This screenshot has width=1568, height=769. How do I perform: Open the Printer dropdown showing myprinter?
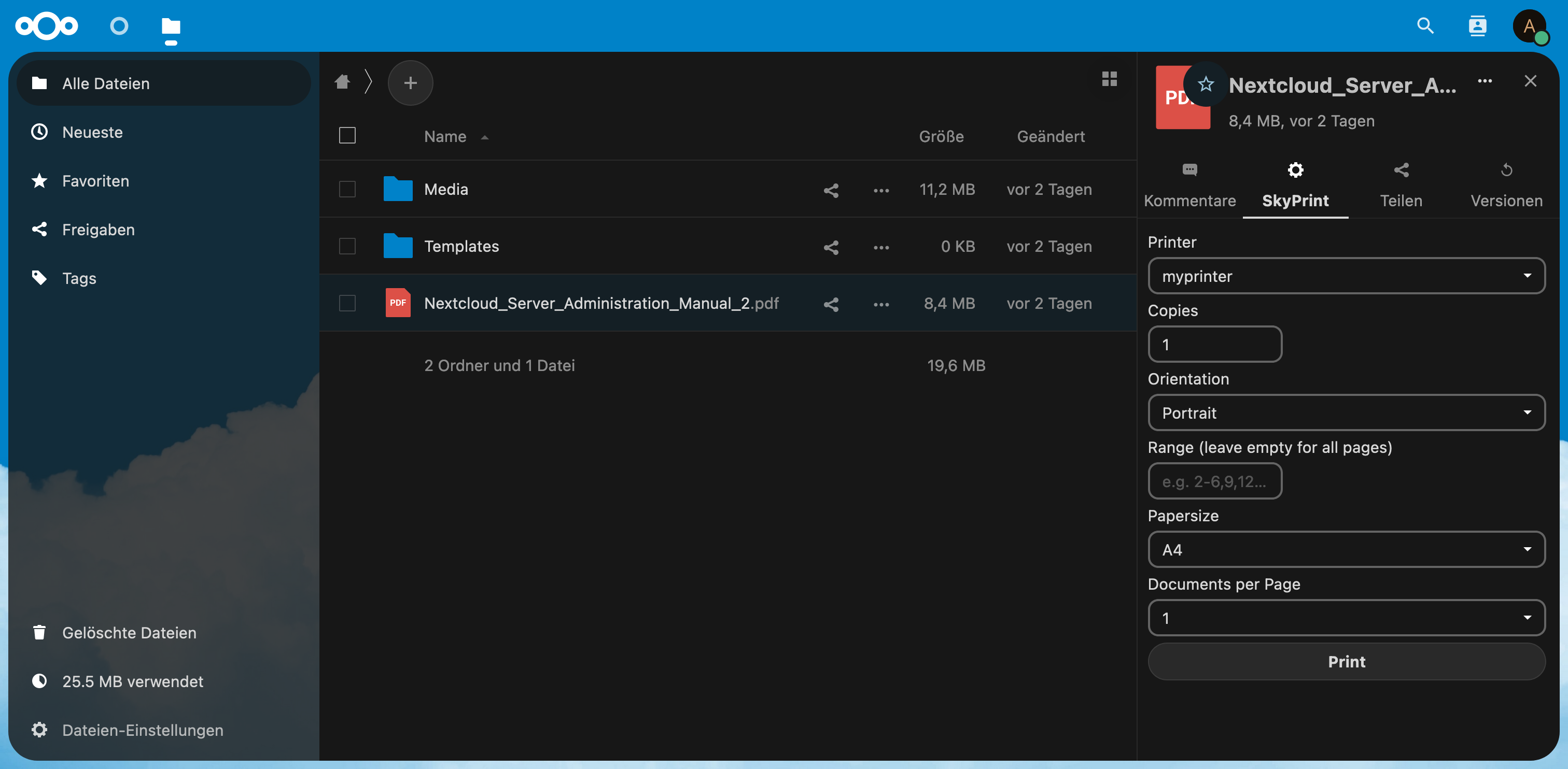pos(1346,276)
